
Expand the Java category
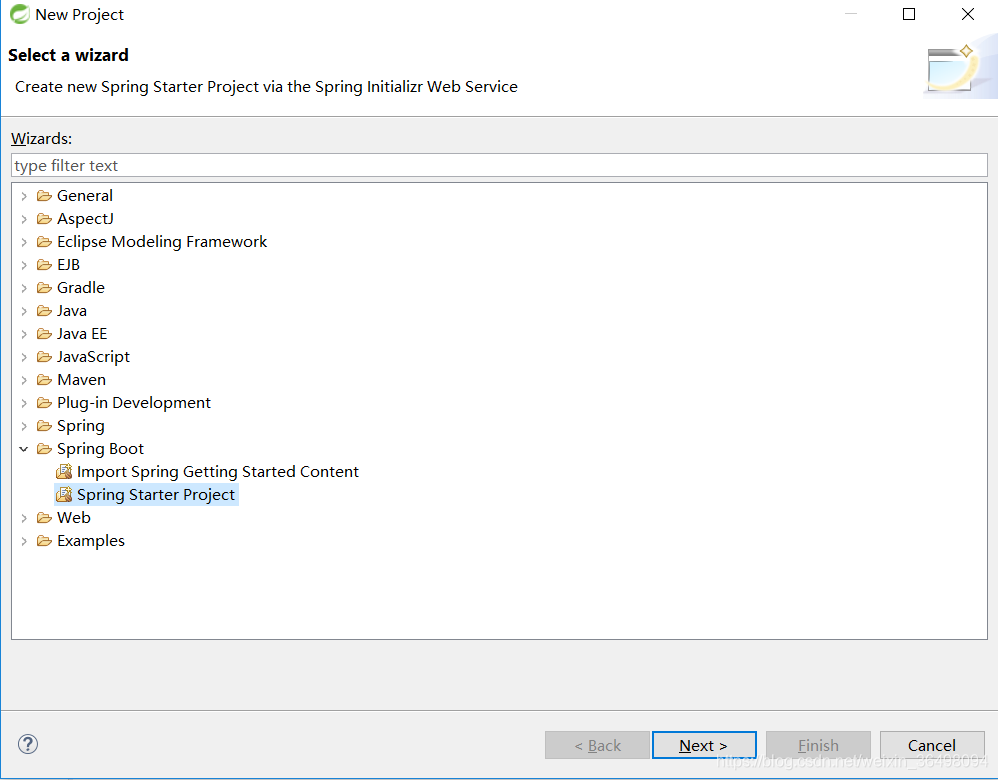point(24,311)
